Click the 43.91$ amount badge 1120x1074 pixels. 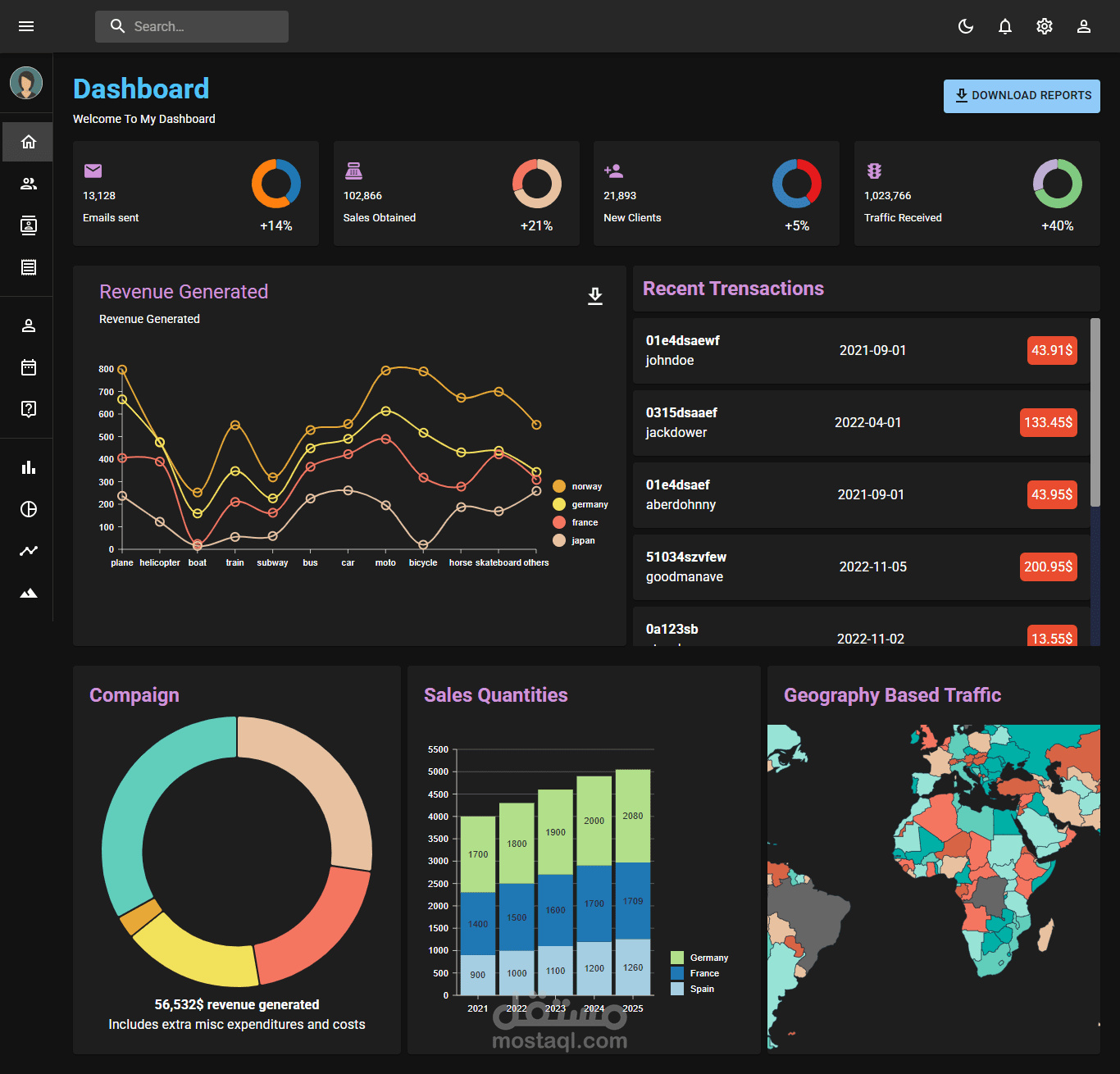coord(1052,350)
